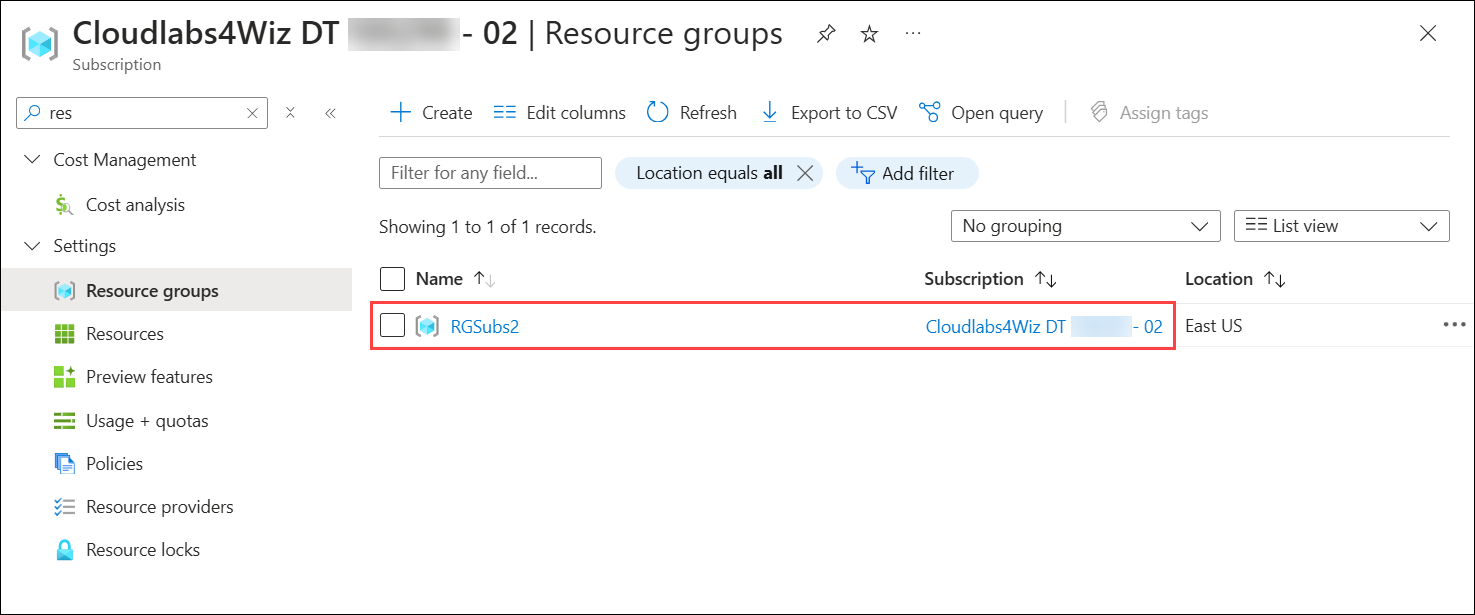
Task: Click the Edit columns label
Action: [576, 113]
